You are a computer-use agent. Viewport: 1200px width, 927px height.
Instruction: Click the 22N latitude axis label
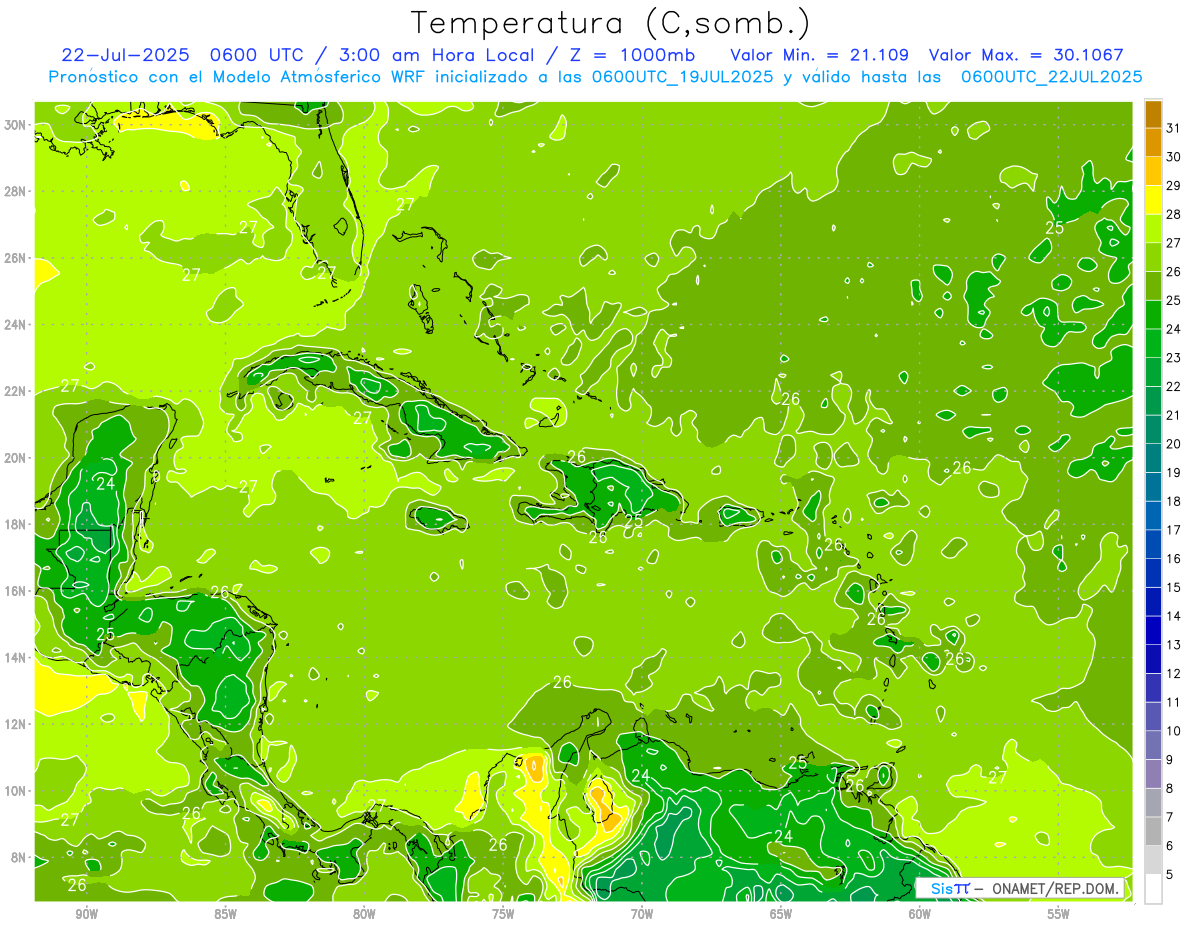coord(17,391)
